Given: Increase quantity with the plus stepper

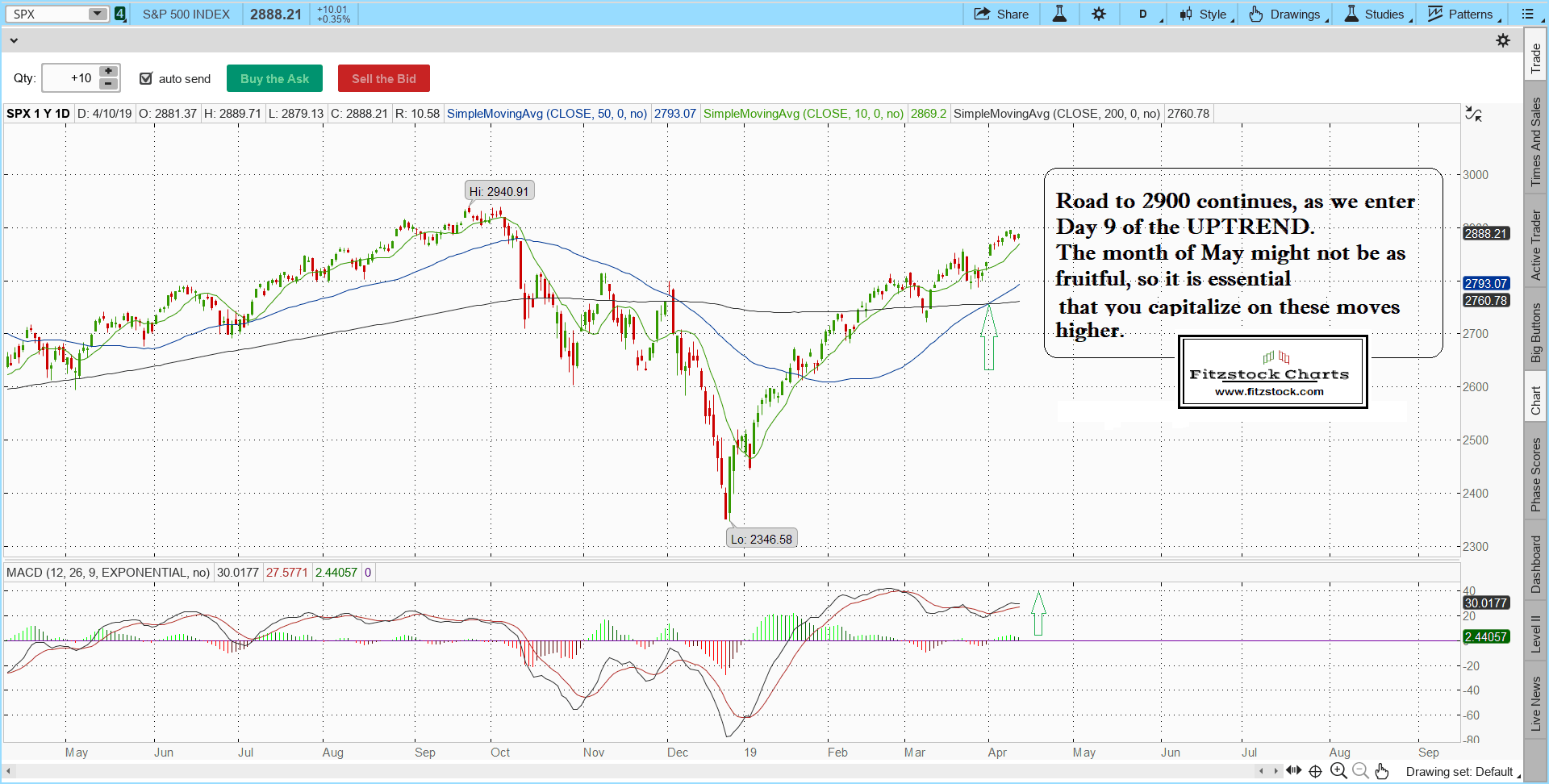Looking at the screenshot, I should 108,72.
